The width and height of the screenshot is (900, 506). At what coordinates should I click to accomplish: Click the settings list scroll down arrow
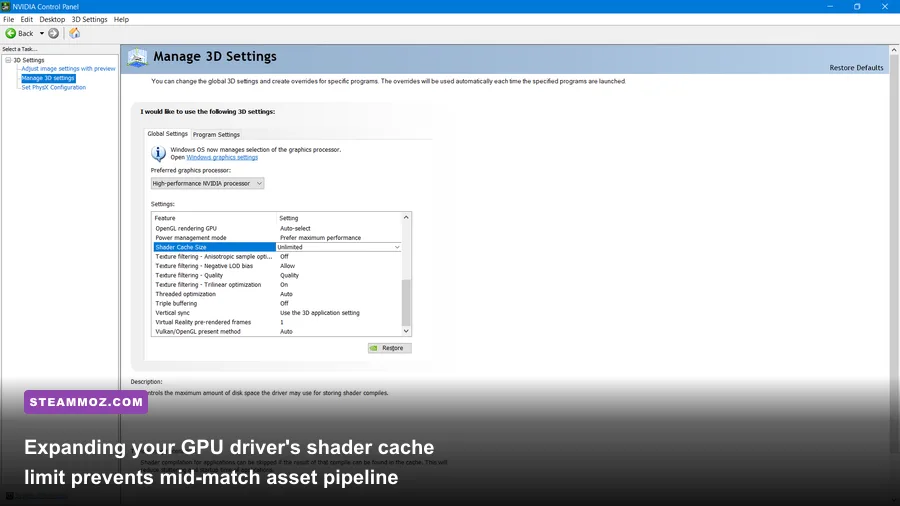tap(406, 331)
